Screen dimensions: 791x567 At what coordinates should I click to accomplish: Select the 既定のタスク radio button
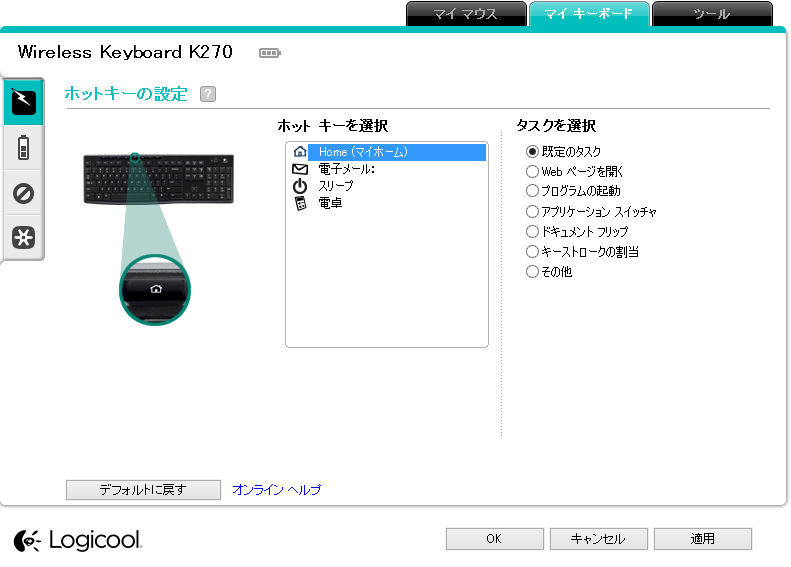(532, 151)
